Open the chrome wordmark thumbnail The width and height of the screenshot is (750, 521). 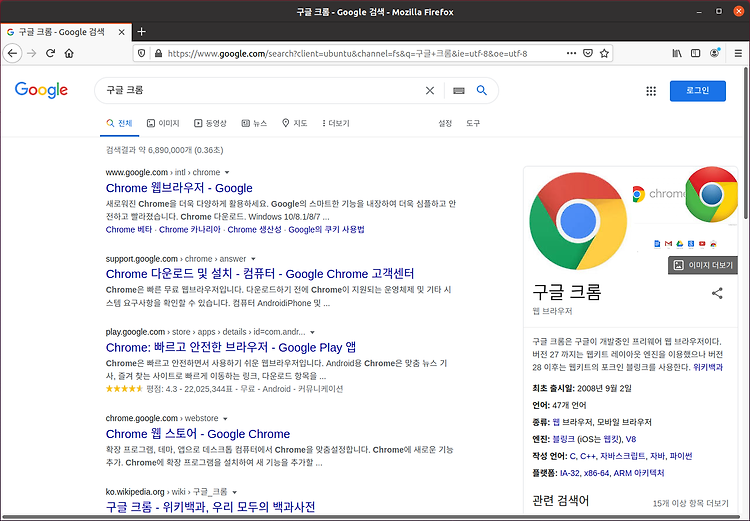pyautogui.click(x=658, y=194)
